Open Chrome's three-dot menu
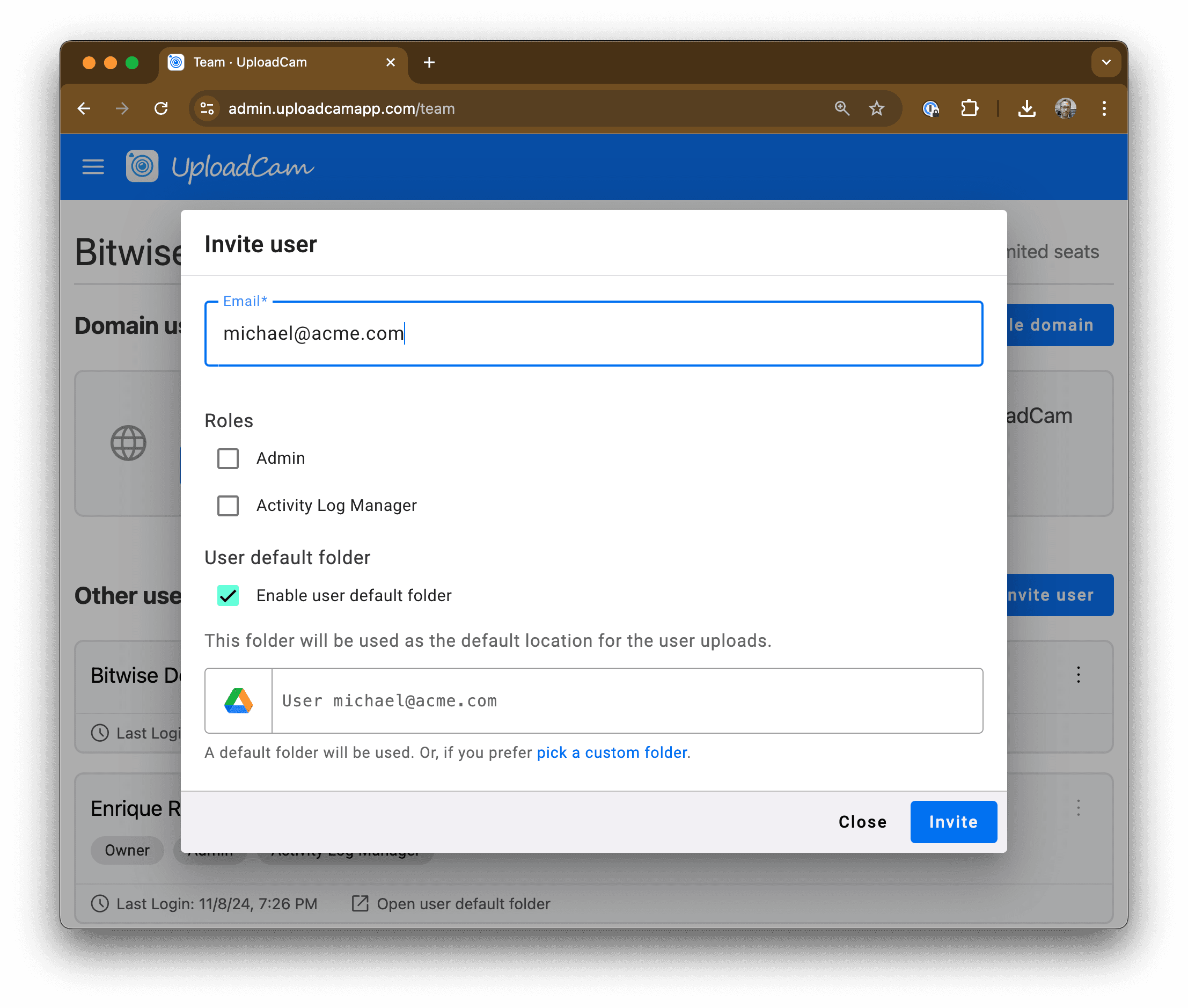The height and width of the screenshot is (1008, 1188). [x=1104, y=108]
